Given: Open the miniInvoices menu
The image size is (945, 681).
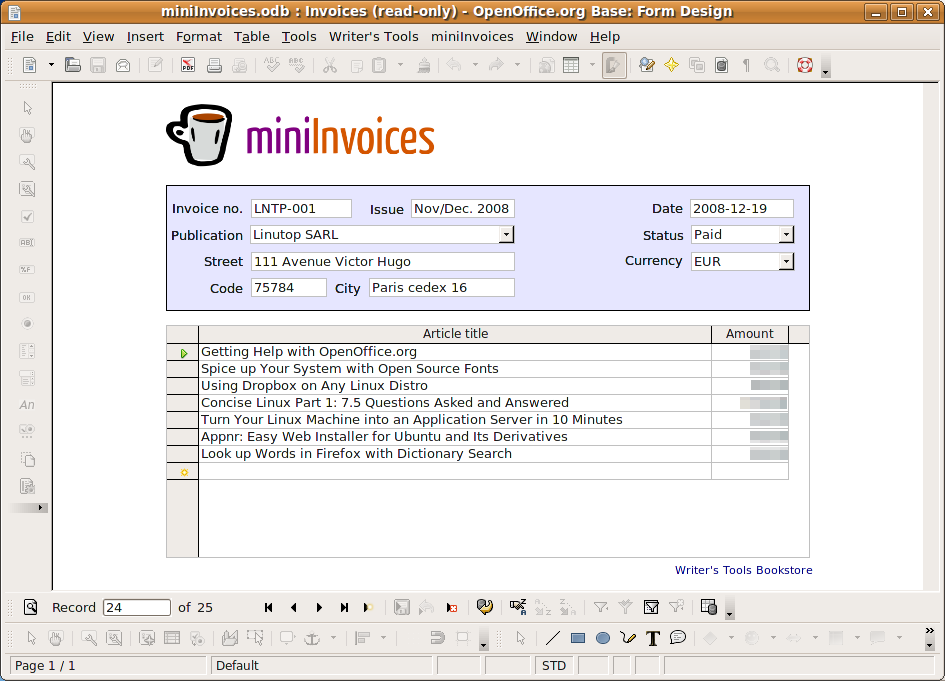Looking at the screenshot, I should point(472,37).
